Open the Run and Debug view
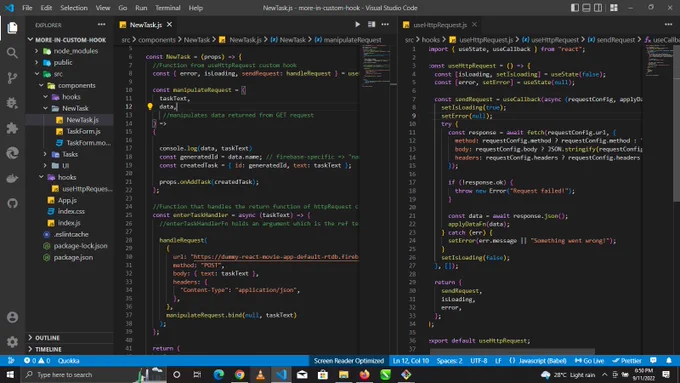 (x=12, y=103)
